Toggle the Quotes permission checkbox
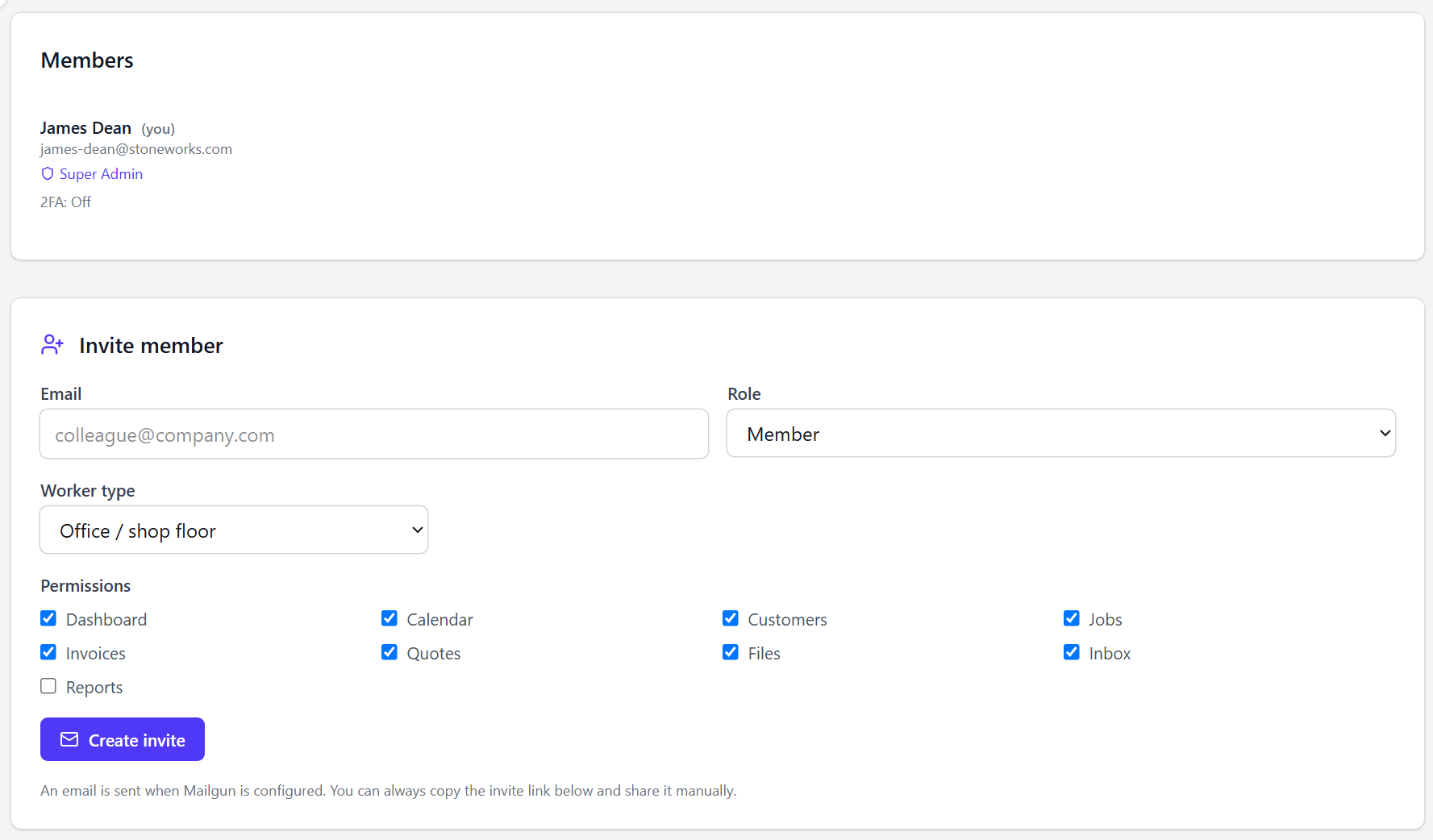The height and width of the screenshot is (840, 1433). 389,652
